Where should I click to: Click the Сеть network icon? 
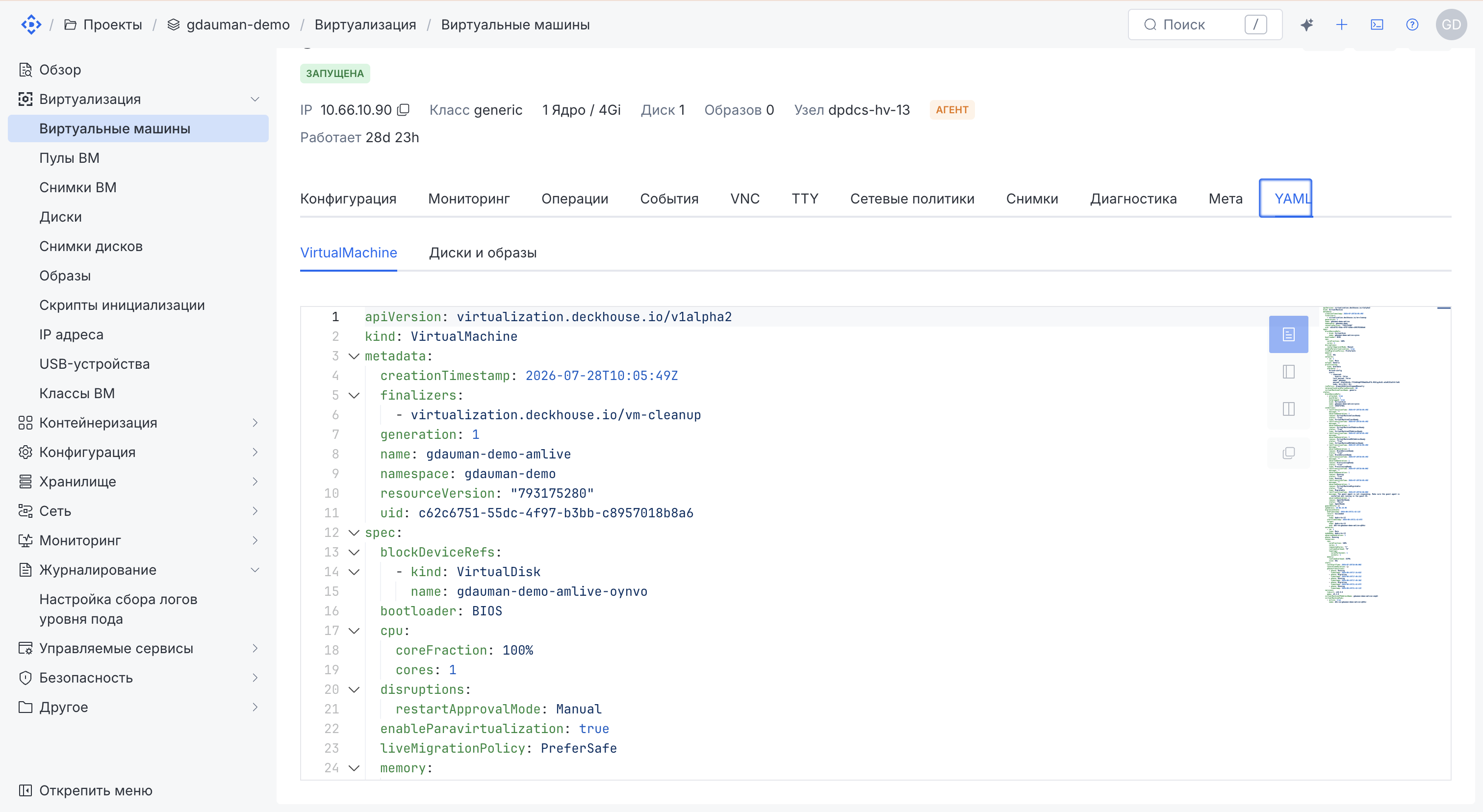(26, 511)
